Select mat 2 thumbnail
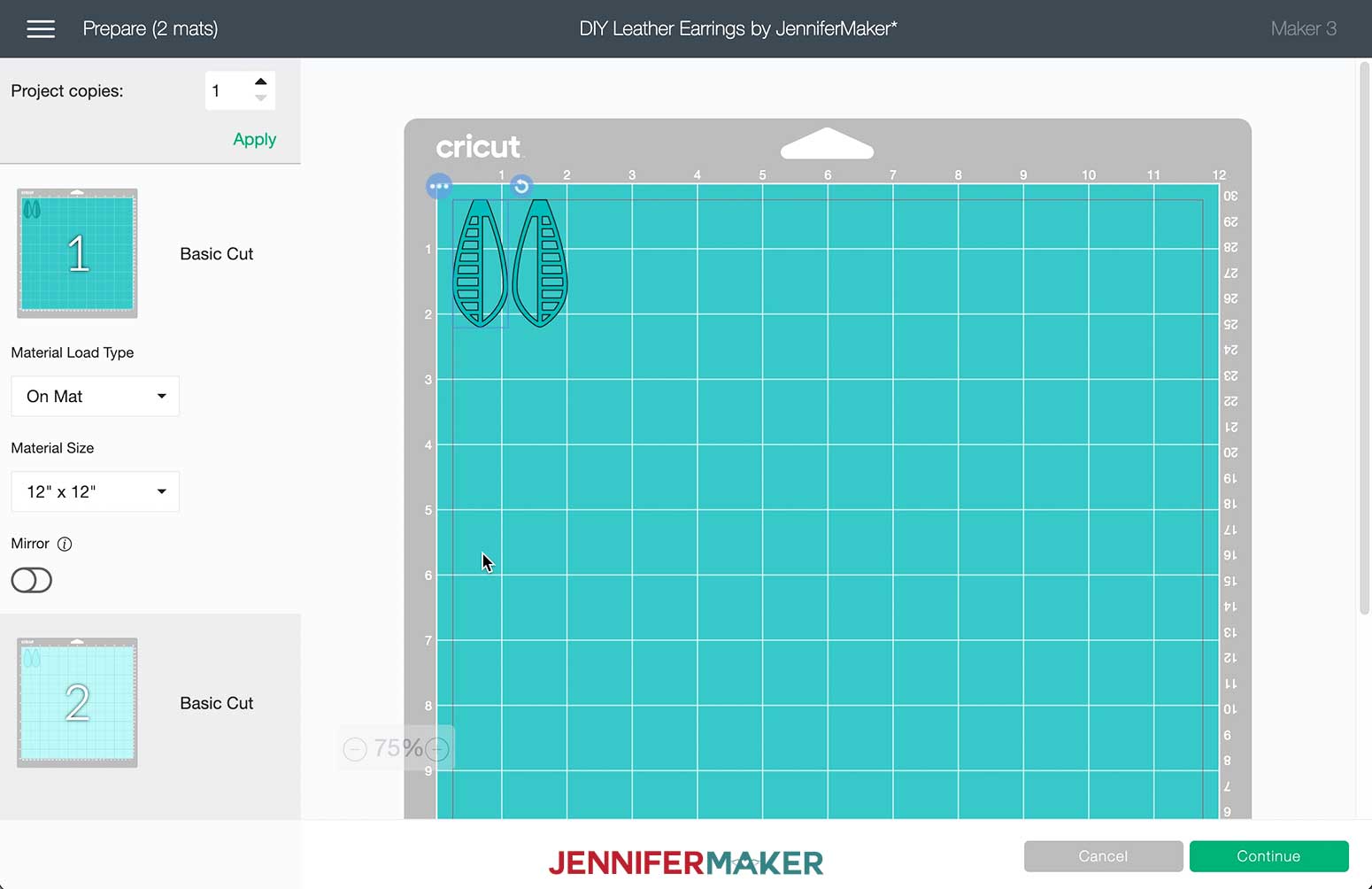 click(77, 702)
